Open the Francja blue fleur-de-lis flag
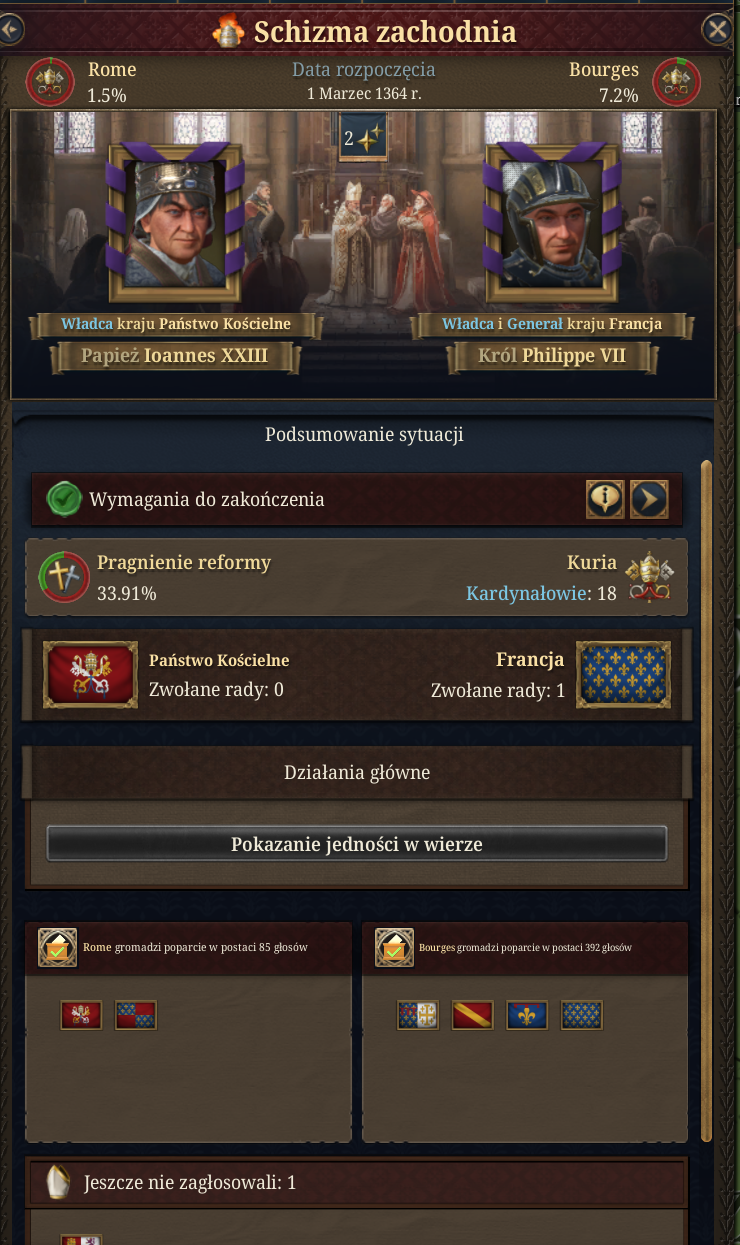This screenshot has width=740, height=1245. [x=623, y=674]
